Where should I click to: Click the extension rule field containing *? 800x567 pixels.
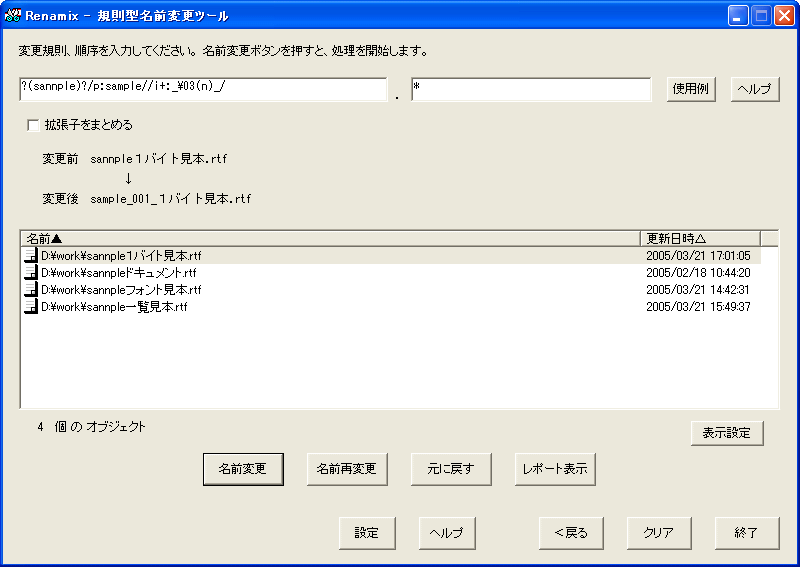click(531, 89)
